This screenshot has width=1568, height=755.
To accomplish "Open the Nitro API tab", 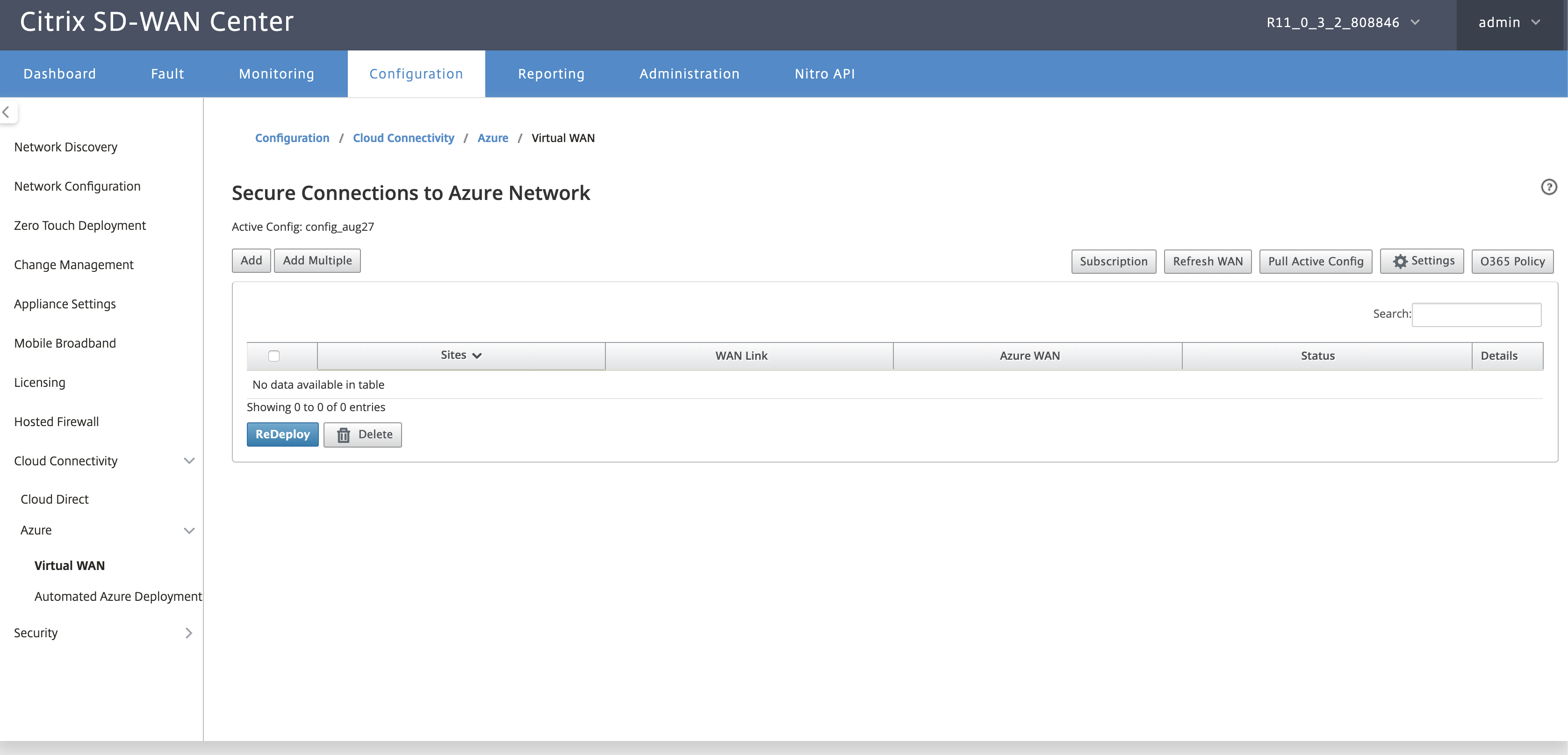I will (x=824, y=74).
